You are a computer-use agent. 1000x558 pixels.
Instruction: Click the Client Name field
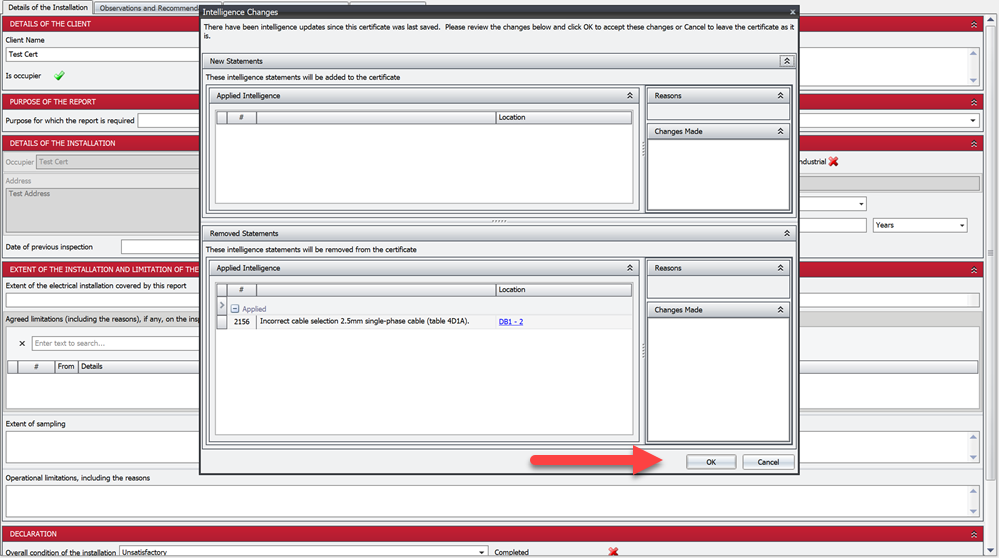pyautogui.click(x=102, y=55)
